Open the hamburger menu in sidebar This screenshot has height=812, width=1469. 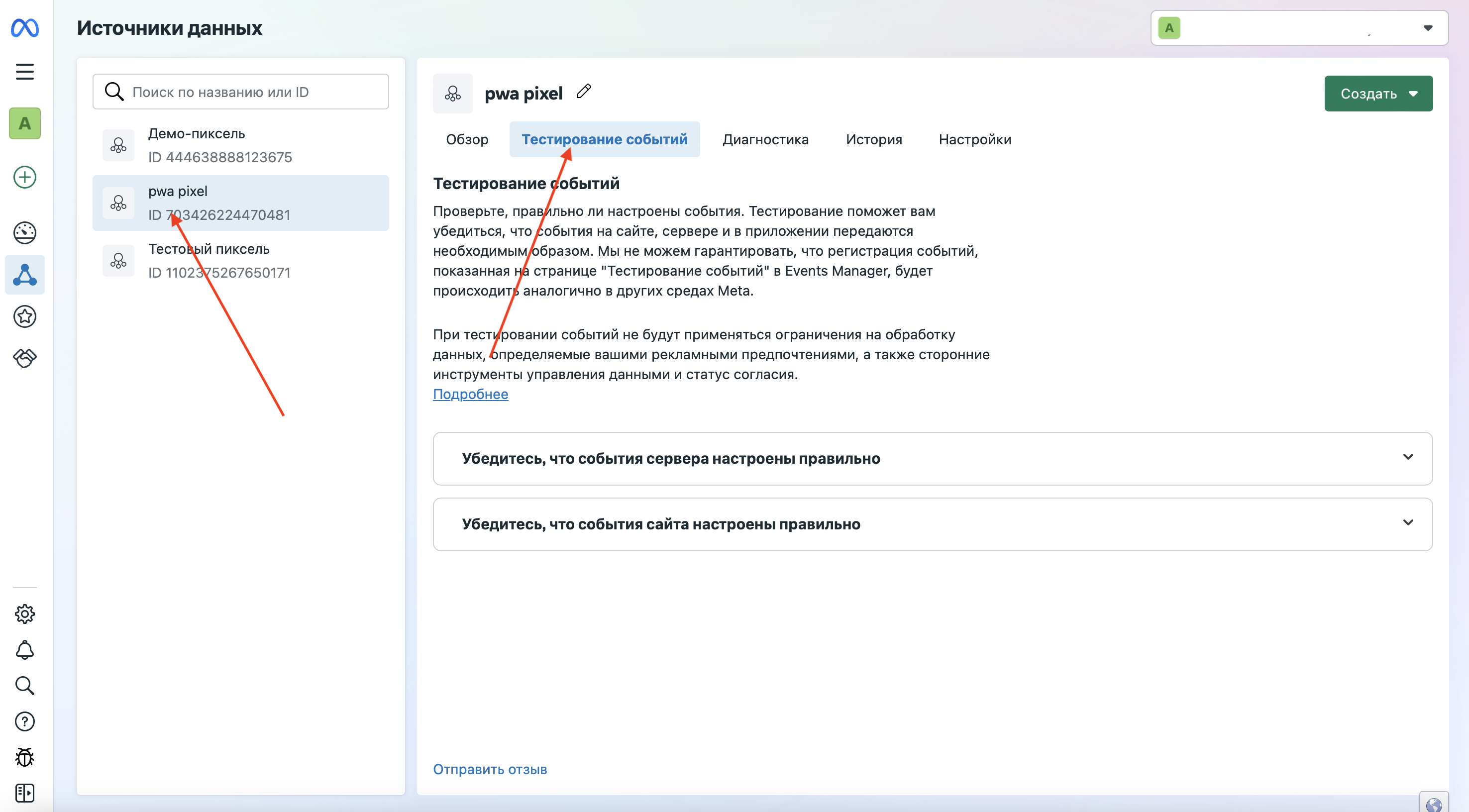point(24,72)
